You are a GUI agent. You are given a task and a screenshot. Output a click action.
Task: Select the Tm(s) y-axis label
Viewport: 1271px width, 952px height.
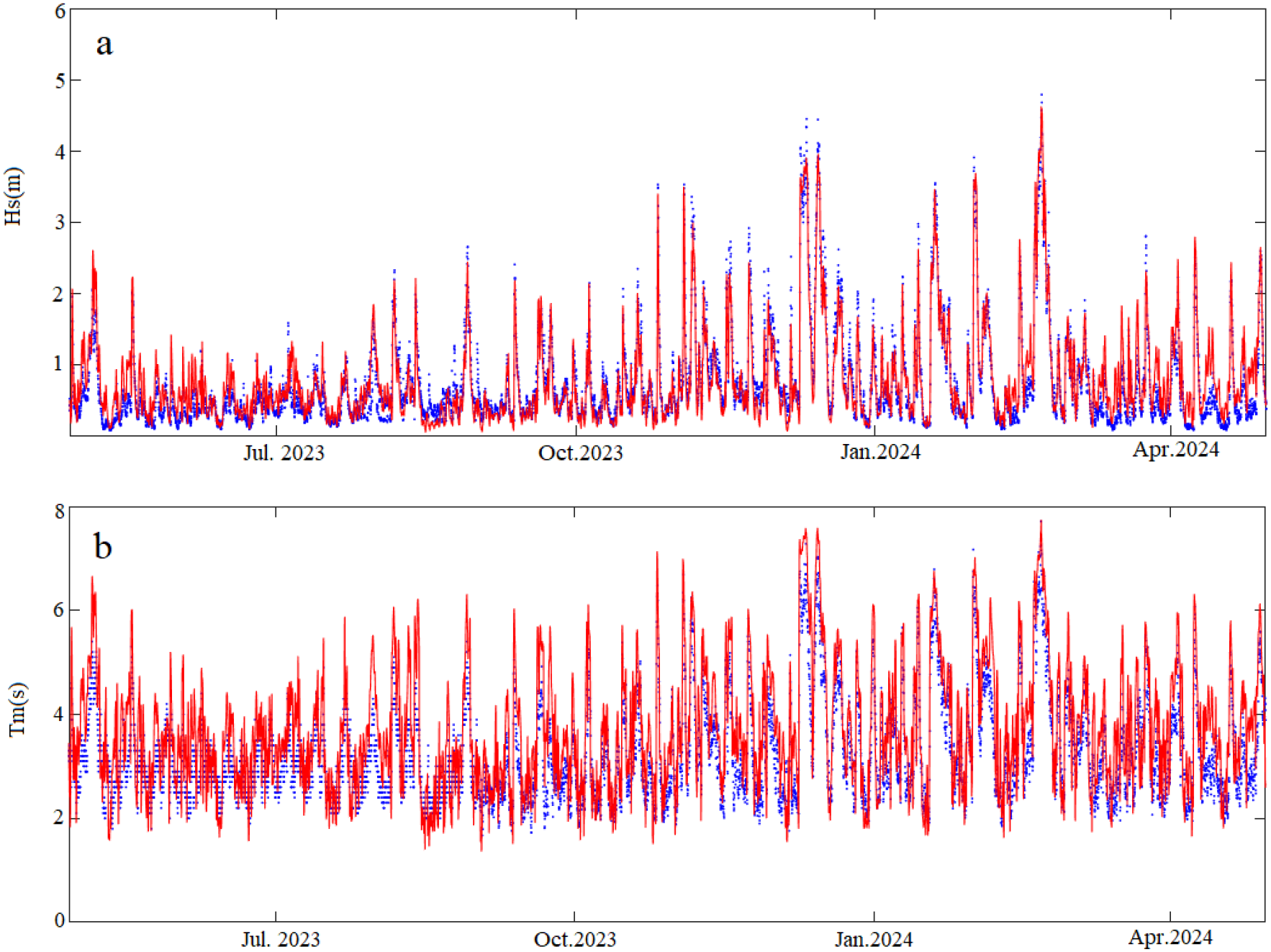click(18, 709)
